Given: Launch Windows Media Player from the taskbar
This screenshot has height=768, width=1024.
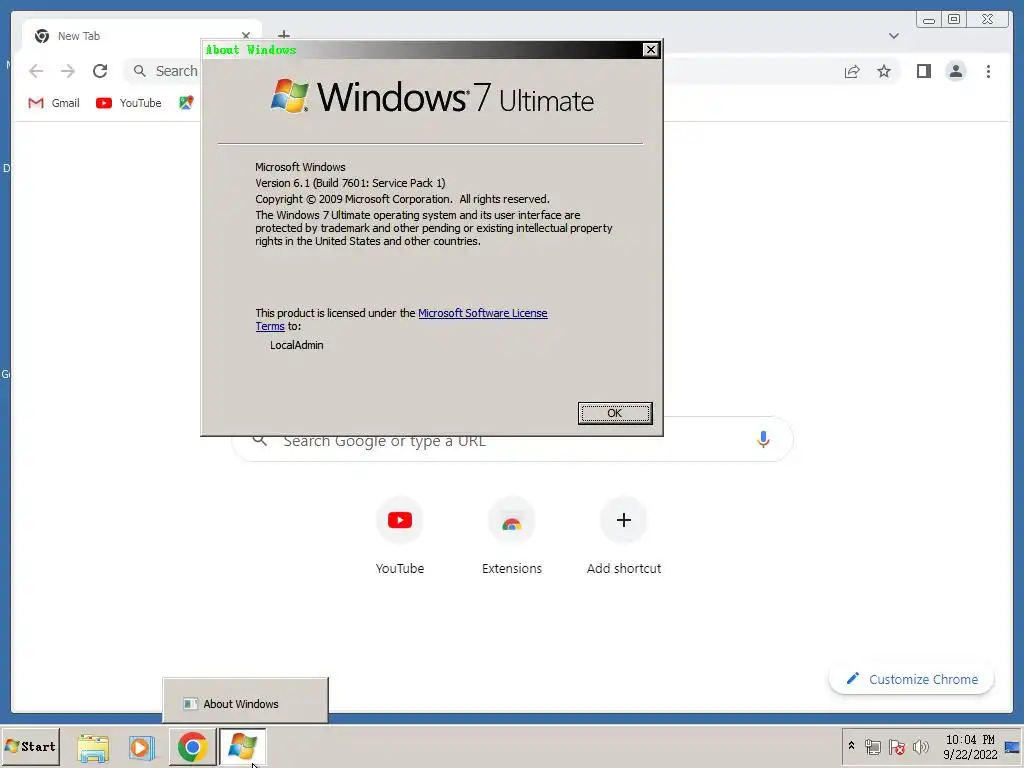Looking at the screenshot, I should click(141, 747).
